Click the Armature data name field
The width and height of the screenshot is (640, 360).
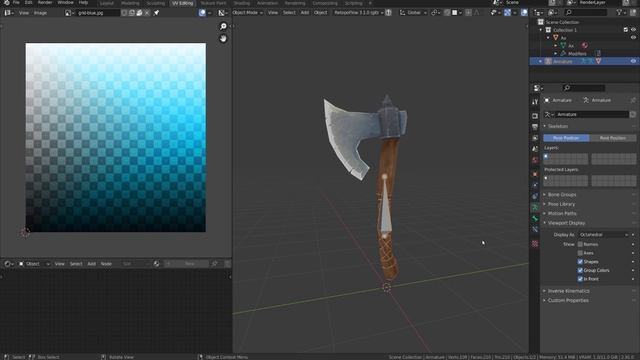pos(592,114)
